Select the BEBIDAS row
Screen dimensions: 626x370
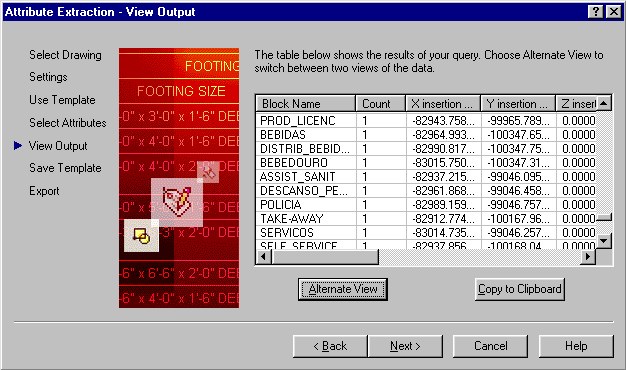coord(426,135)
